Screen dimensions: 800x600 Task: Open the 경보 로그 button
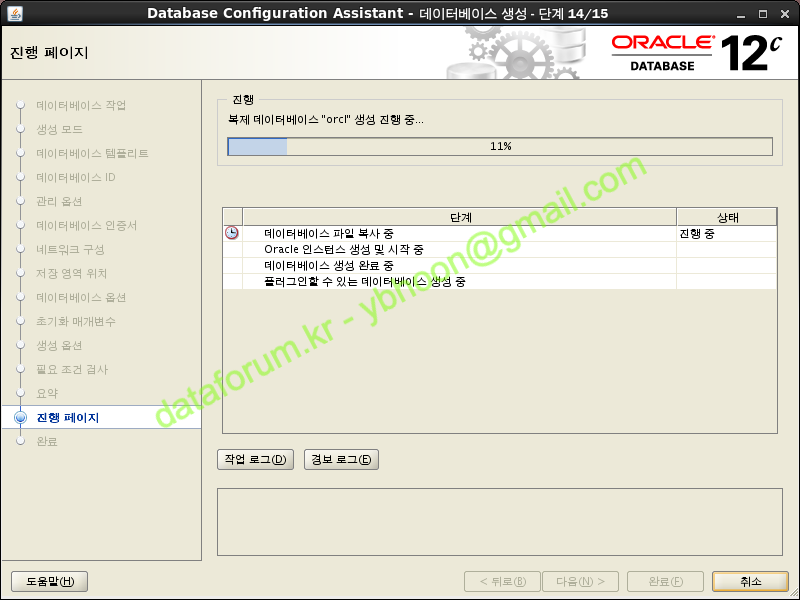[341, 460]
